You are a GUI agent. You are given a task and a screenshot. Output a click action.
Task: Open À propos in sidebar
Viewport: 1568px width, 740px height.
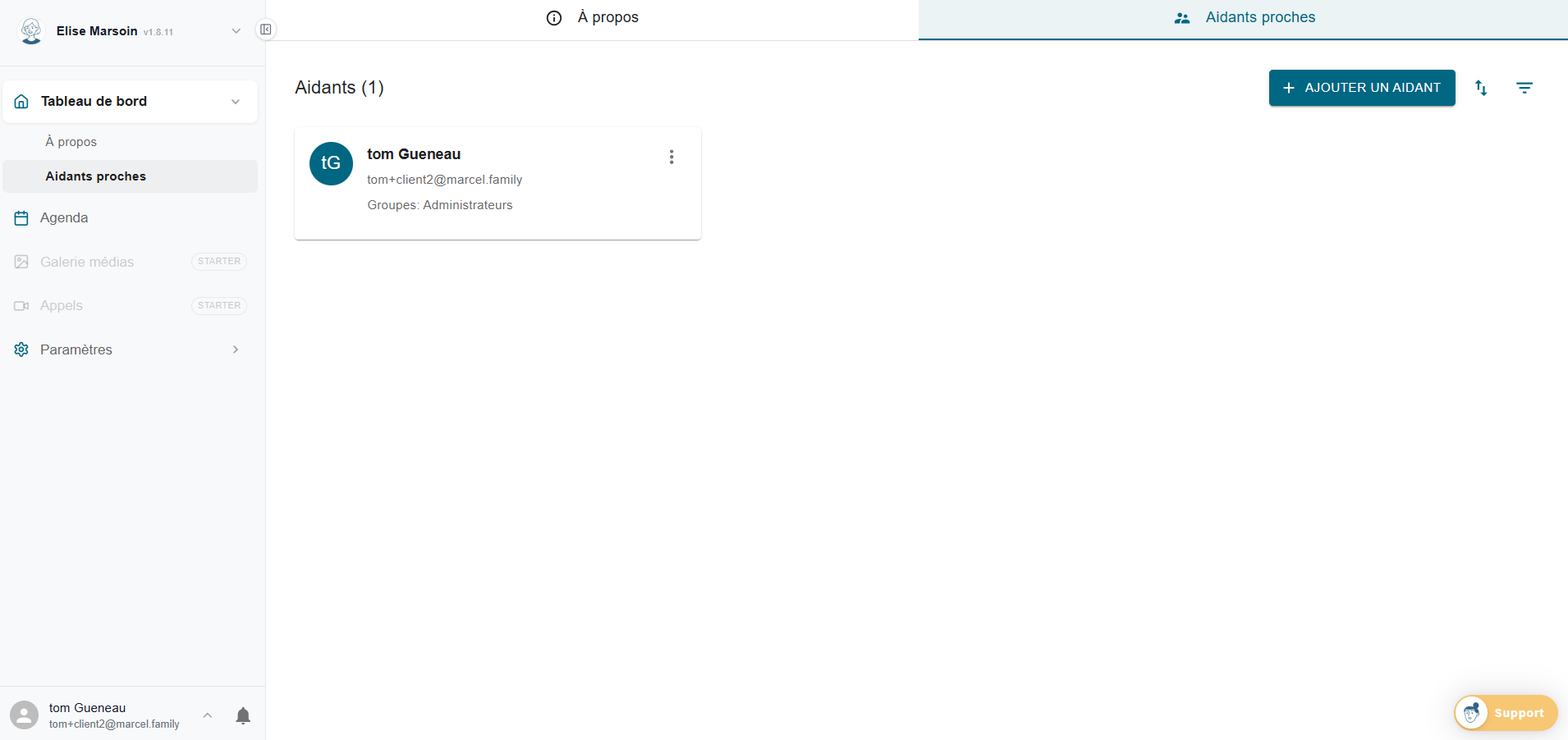[71, 142]
